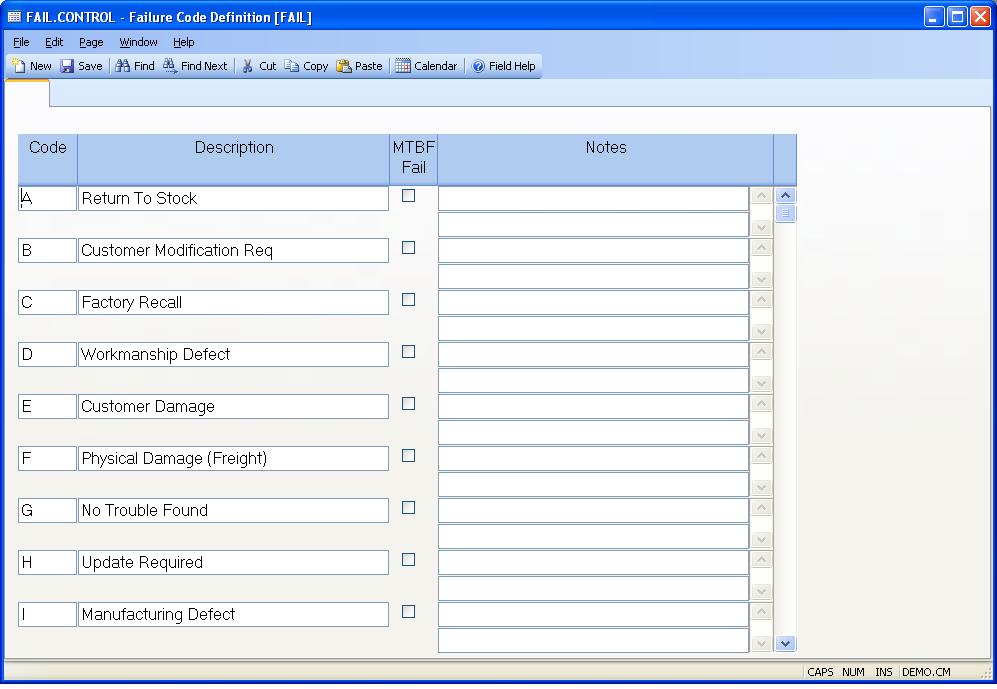Cut selection with the scissors icon

pos(248,66)
